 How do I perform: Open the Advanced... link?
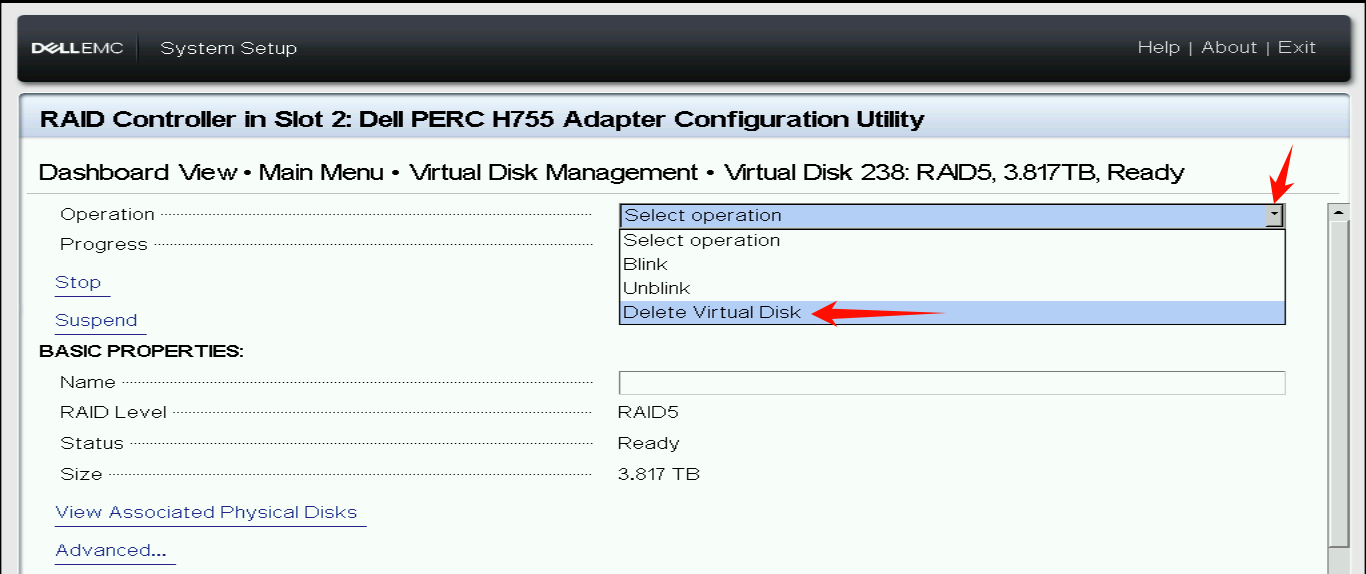pyautogui.click(x=110, y=550)
